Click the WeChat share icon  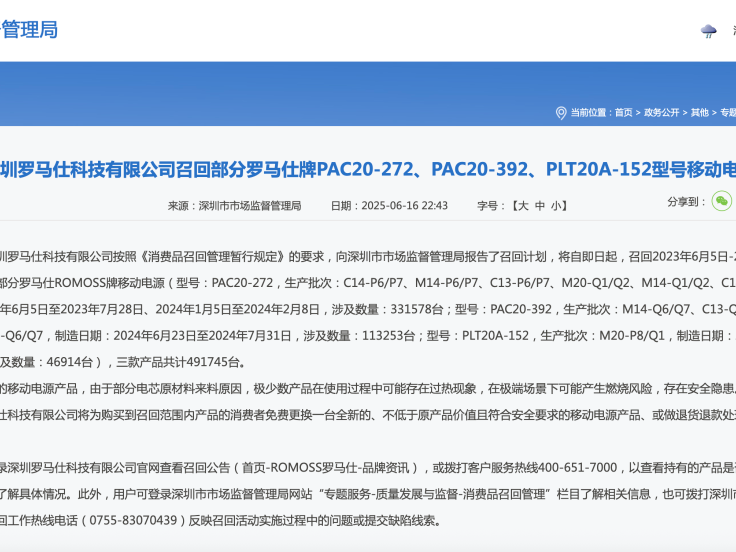click(x=722, y=201)
